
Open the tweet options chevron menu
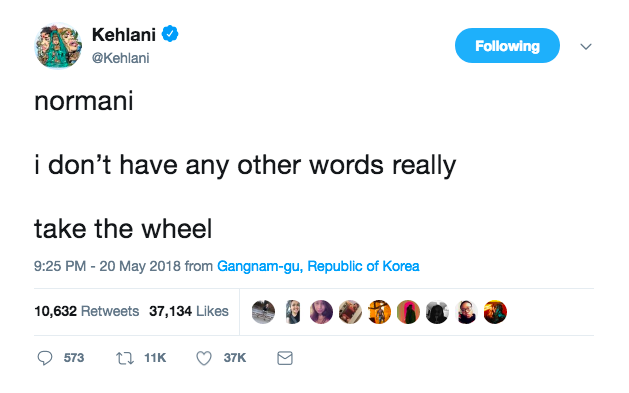point(586,47)
